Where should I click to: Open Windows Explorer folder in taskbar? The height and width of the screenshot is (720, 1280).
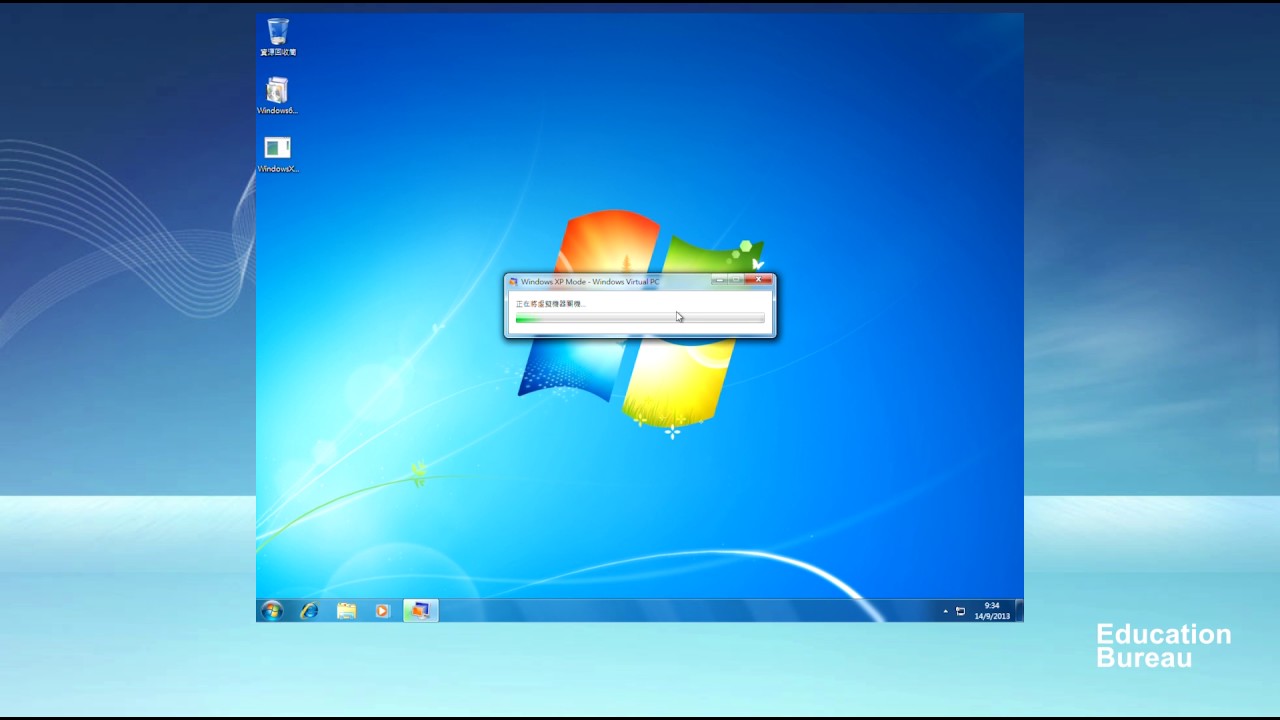point(346,610)
